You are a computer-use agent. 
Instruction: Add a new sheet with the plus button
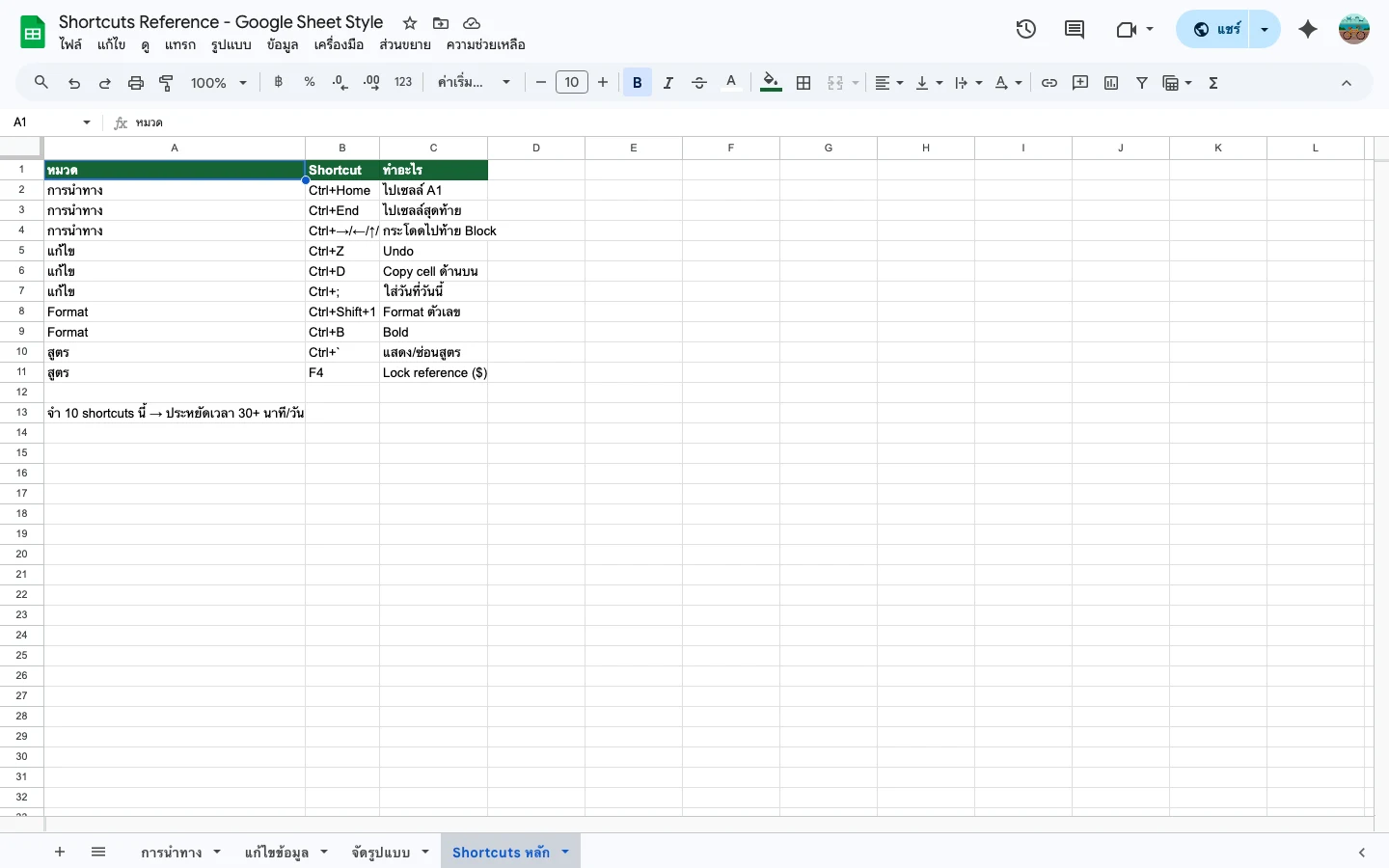coord(60,853)
